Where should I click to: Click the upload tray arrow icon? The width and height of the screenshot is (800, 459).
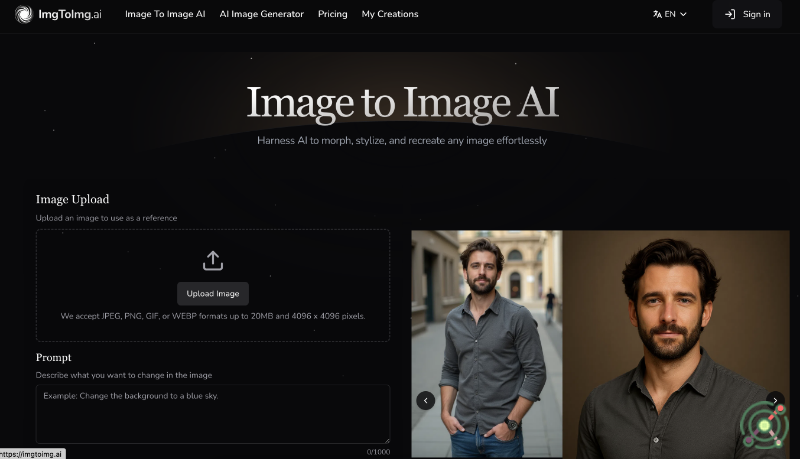[213, 261]
